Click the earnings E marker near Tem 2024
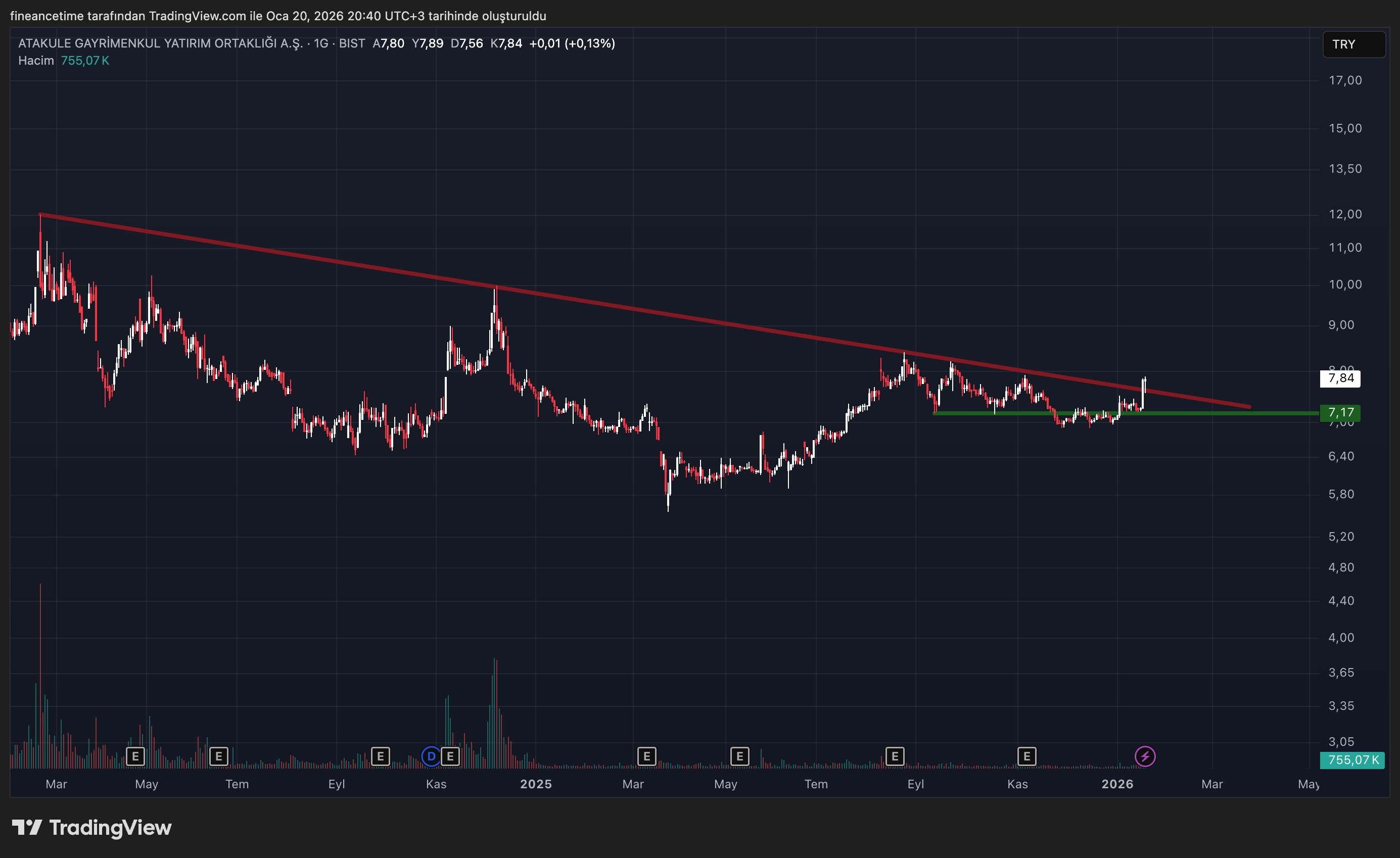Image resolution: width=1400 pixels, height=858 pixels. pyautogui.click(x=219, y=756)
